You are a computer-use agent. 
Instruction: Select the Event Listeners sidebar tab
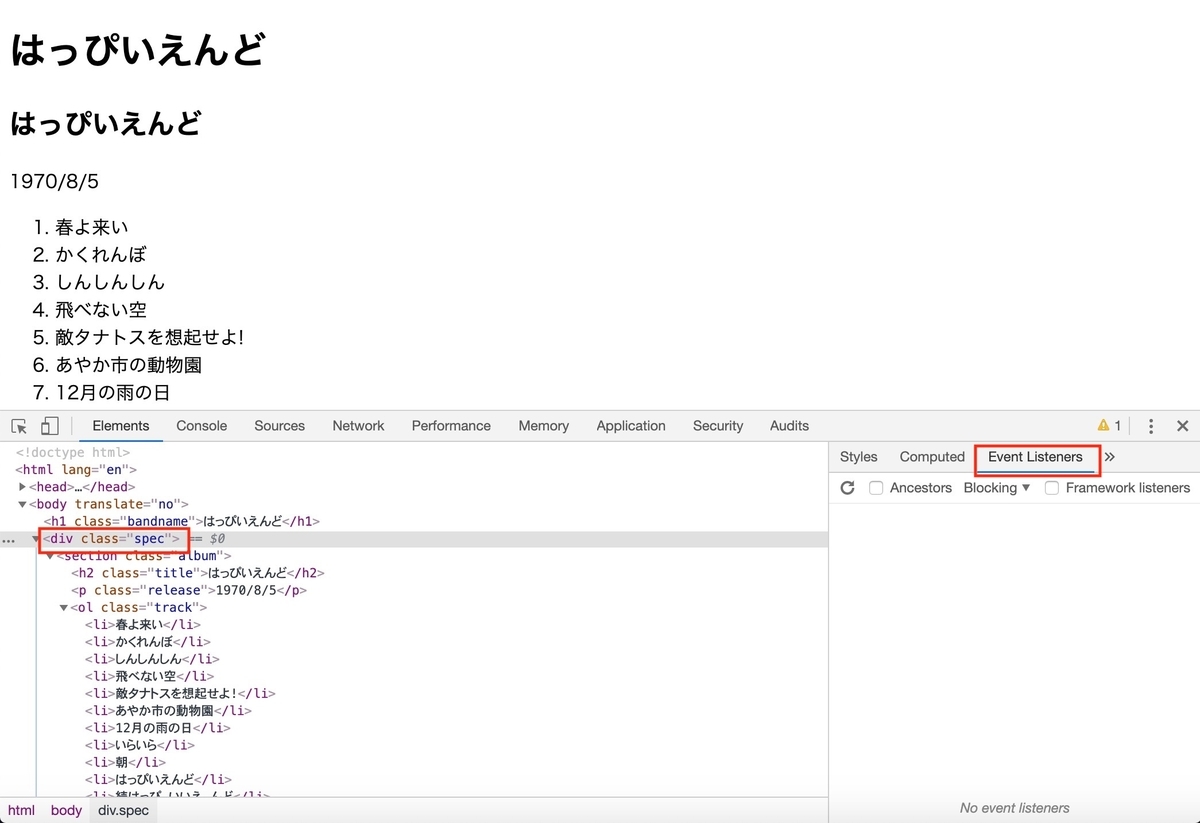coord(1035,457)
